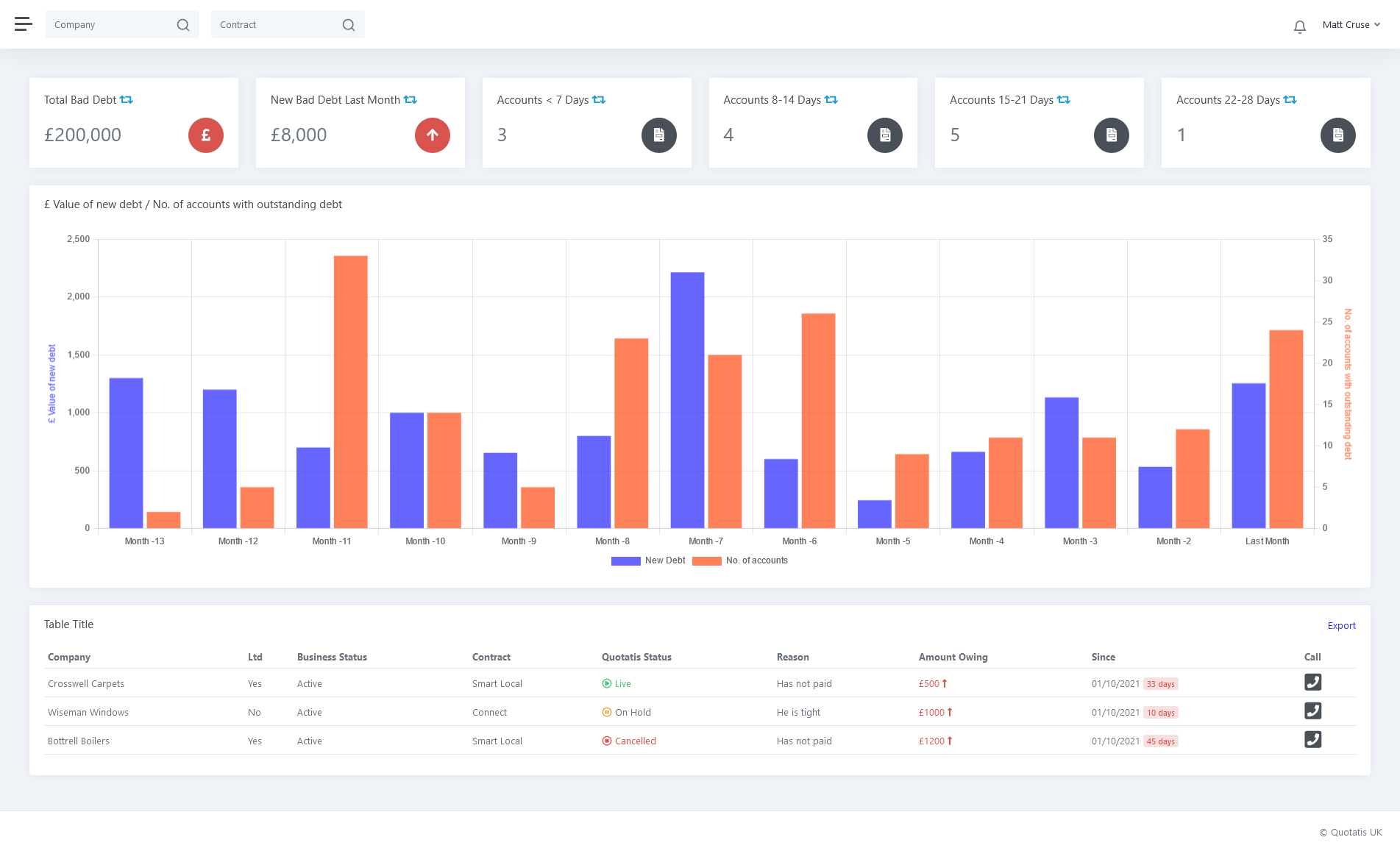Click into the Contract search field
1400x851 pixels.
(276, 25)
